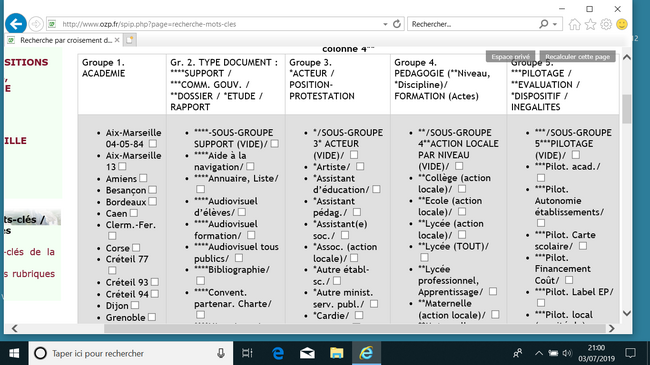
Task: Click the browser back arrow button
Action: [x=16, y=24]
